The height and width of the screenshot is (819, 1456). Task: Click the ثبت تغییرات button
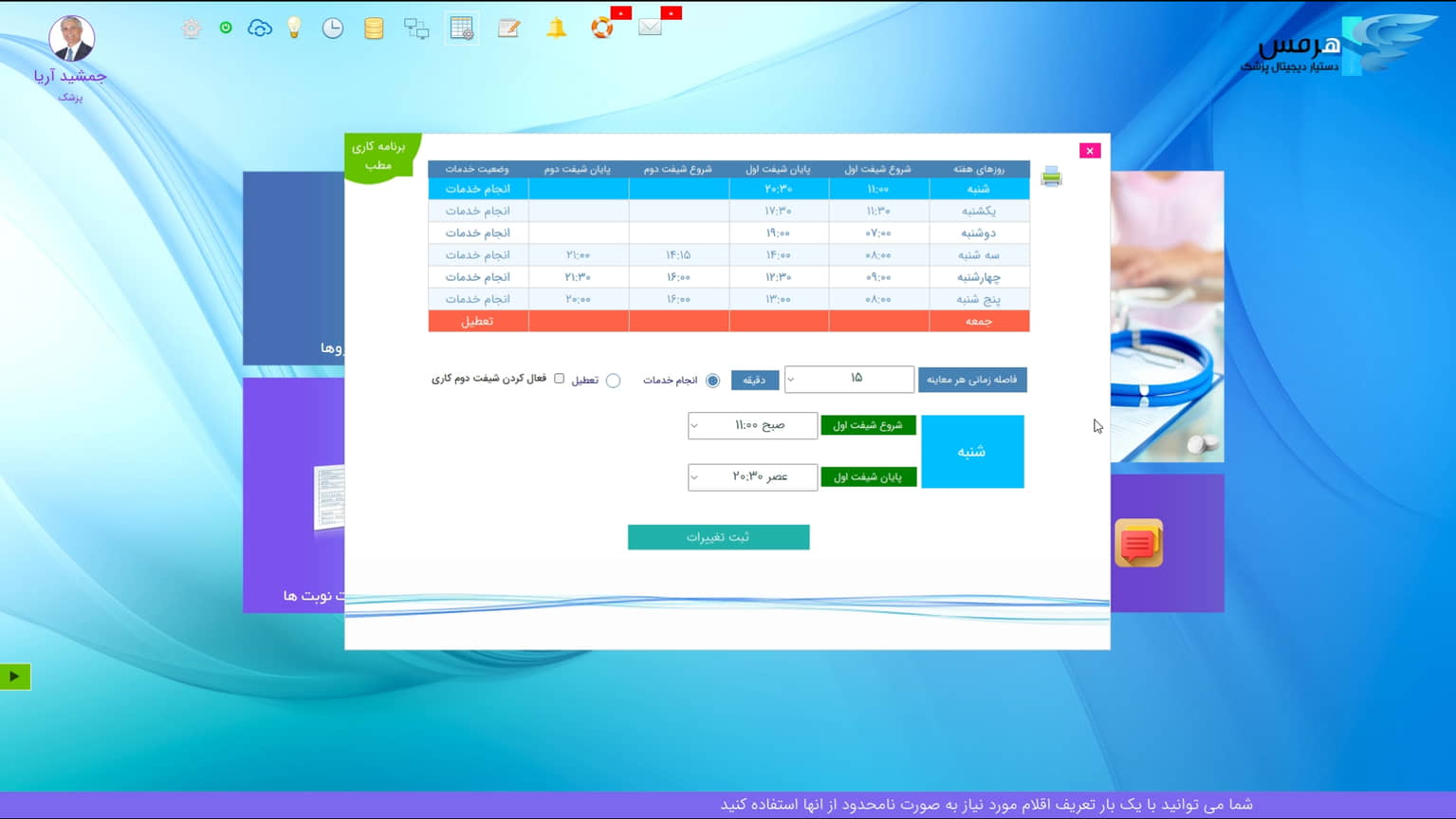point(718,537)
